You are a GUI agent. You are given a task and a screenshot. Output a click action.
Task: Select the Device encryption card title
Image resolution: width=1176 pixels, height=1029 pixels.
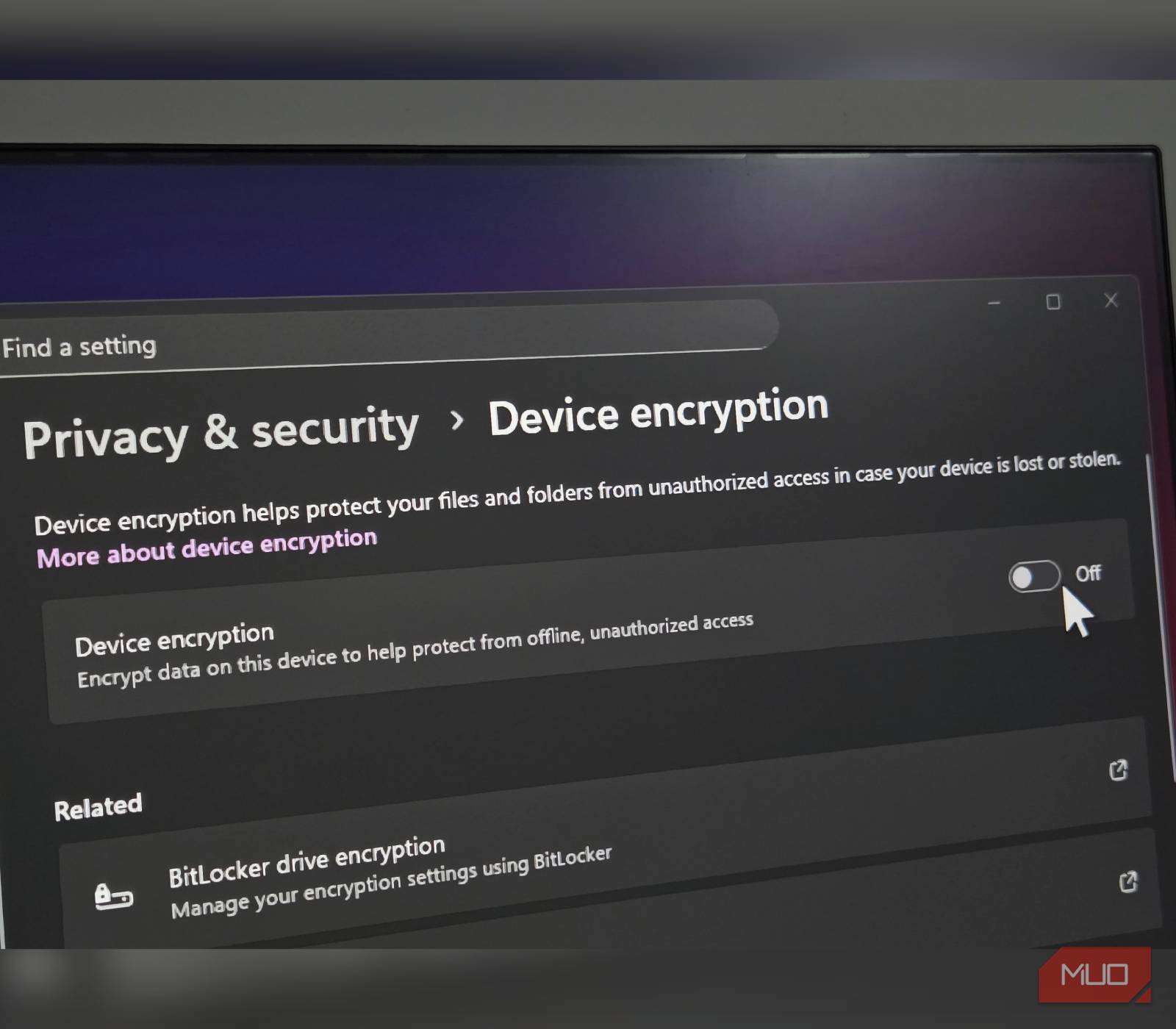(174, 639)
